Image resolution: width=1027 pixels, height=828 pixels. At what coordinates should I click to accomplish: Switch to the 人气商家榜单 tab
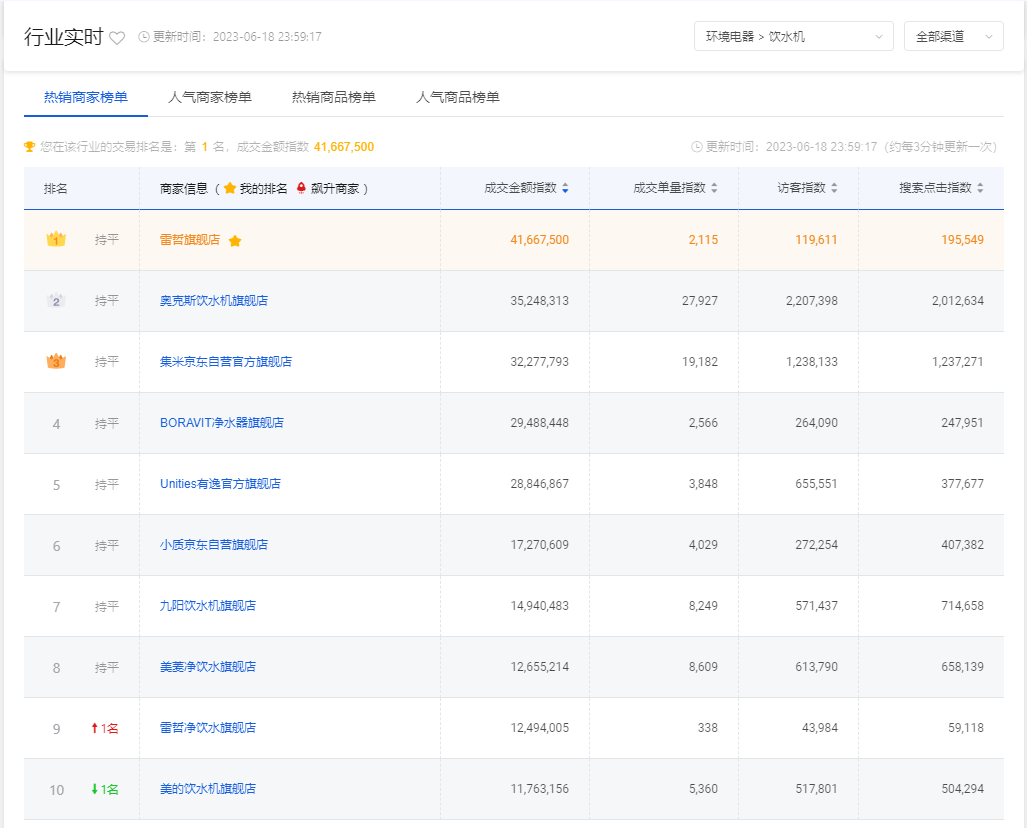tap(210, 98)
